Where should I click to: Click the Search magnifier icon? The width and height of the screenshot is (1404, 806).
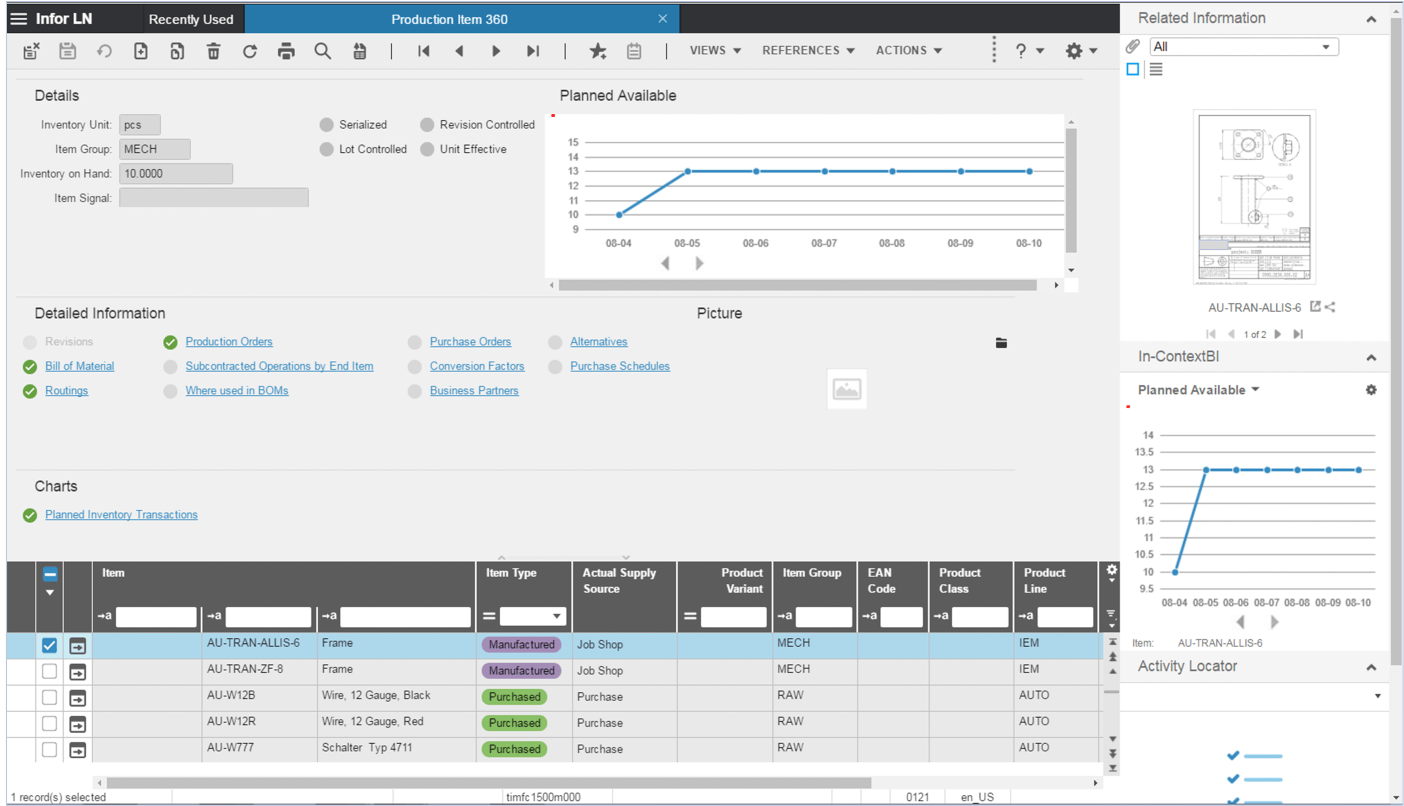click(322, 51)
